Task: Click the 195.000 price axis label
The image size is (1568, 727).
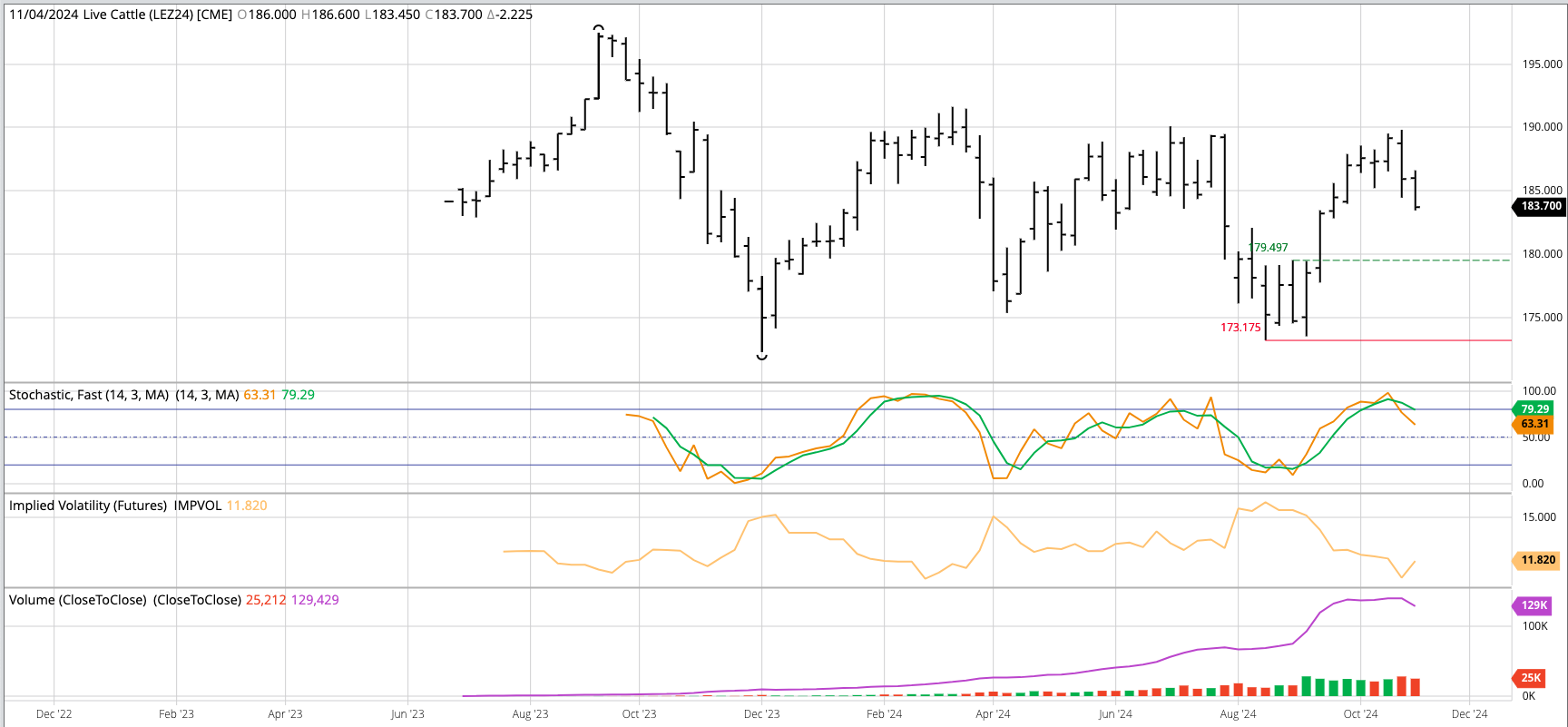Action: (x=1542, y=64)
